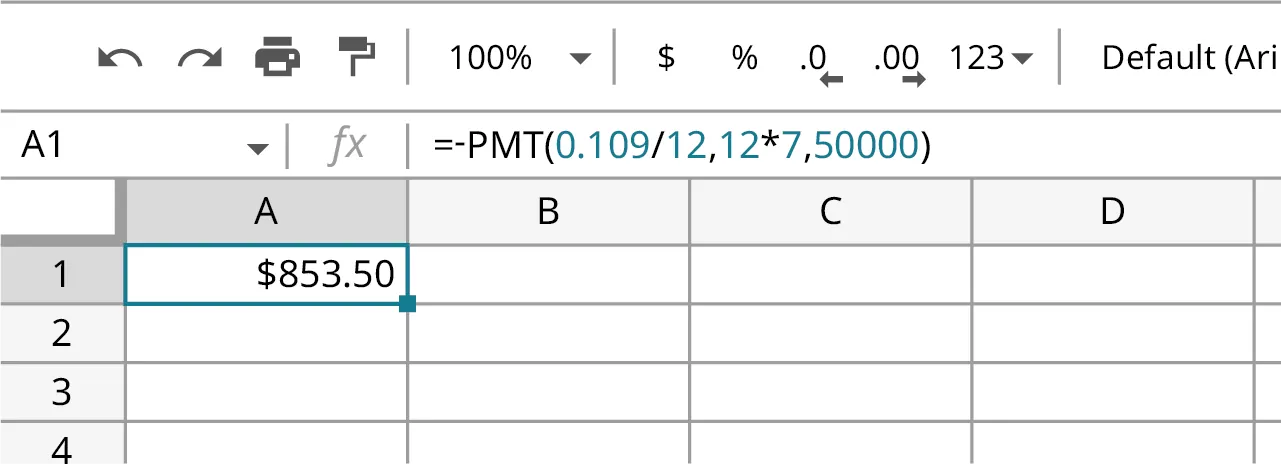Select column C header

830,211
